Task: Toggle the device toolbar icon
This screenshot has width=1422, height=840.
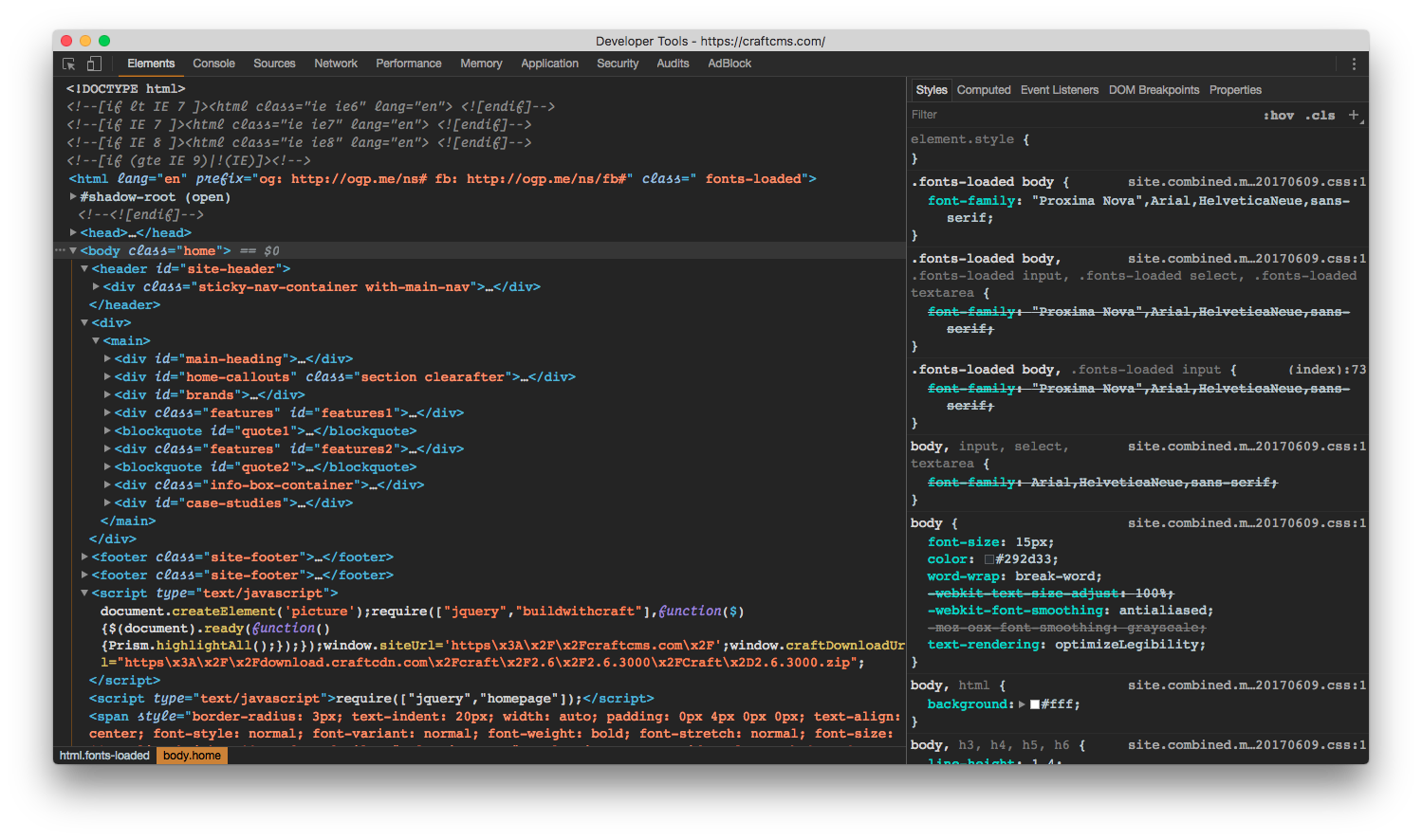Action: point(94,64)
